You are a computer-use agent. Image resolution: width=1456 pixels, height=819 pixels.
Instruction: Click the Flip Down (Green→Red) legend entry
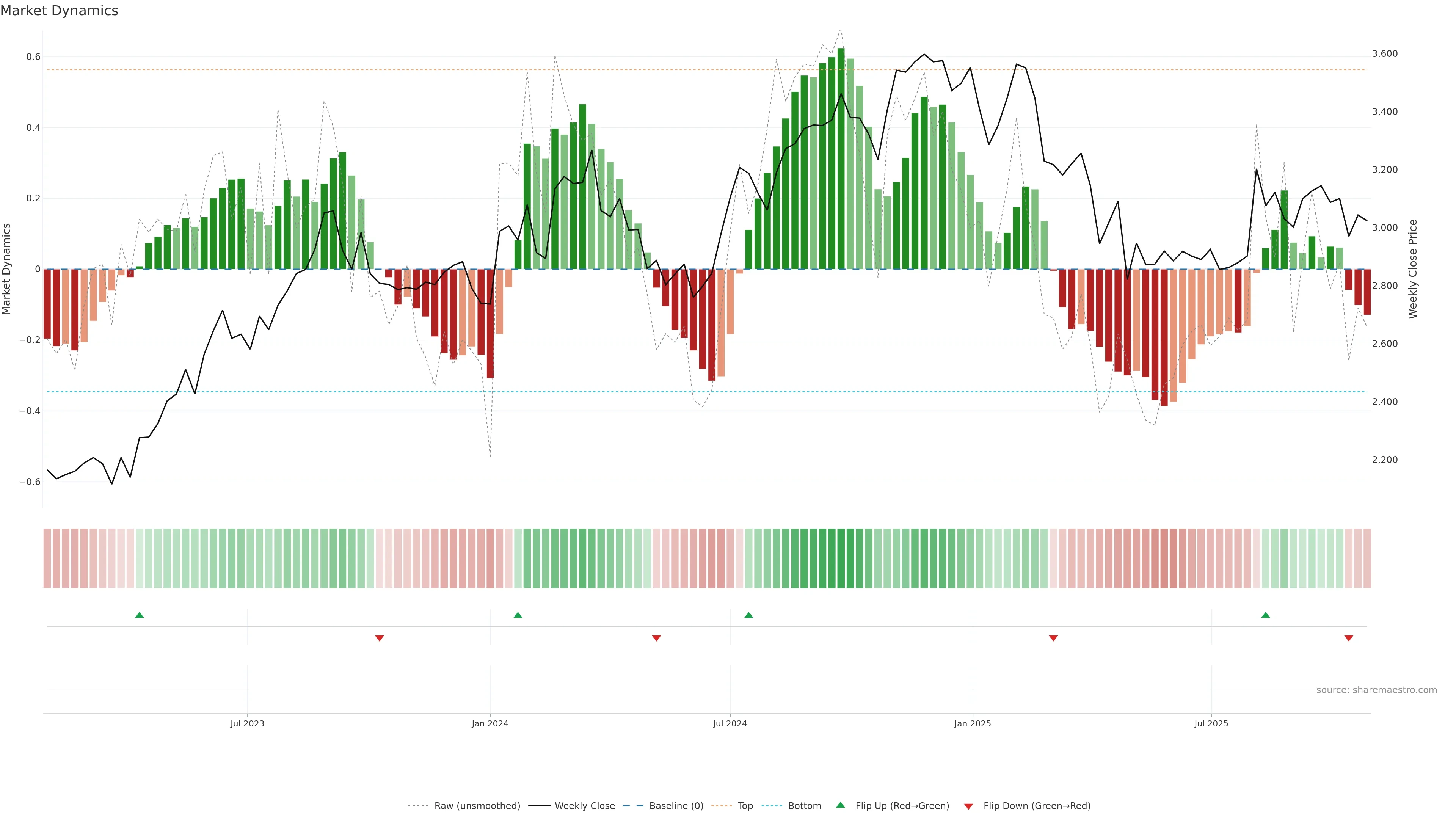click(x=1037, y=806)
